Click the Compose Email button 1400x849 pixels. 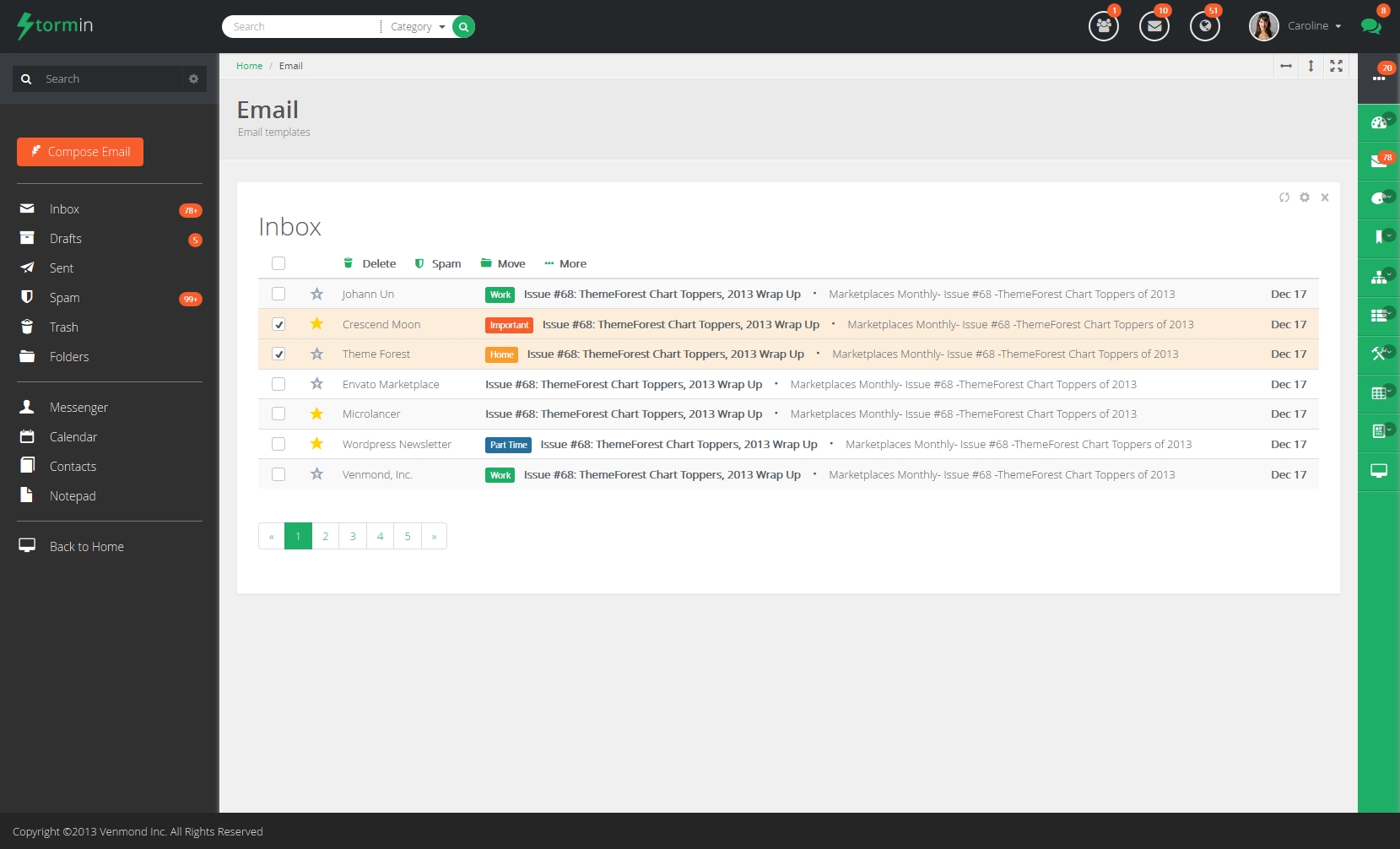coord(80,152)
